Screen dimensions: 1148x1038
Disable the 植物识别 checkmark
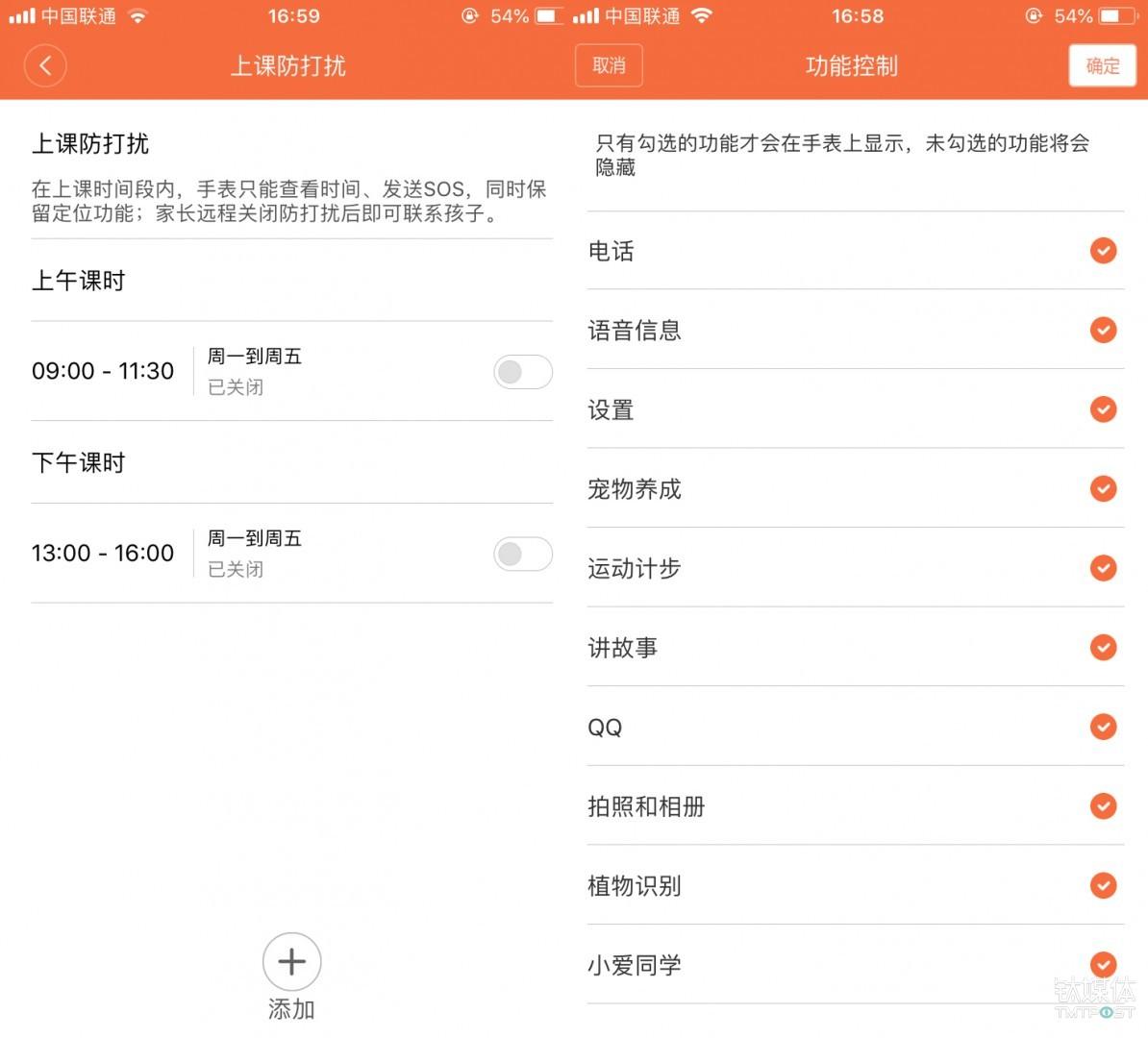[x=1103, y=885]
